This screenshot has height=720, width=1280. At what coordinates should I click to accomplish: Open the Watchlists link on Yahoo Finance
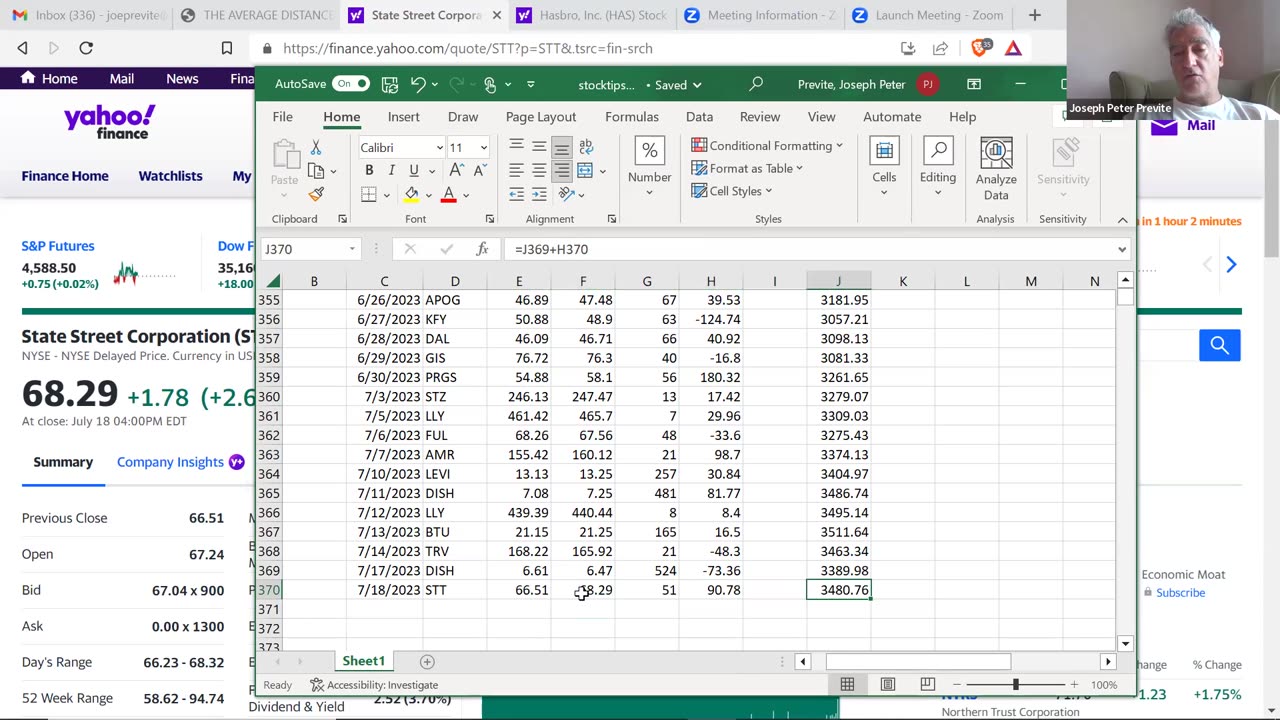pos(170,176)
